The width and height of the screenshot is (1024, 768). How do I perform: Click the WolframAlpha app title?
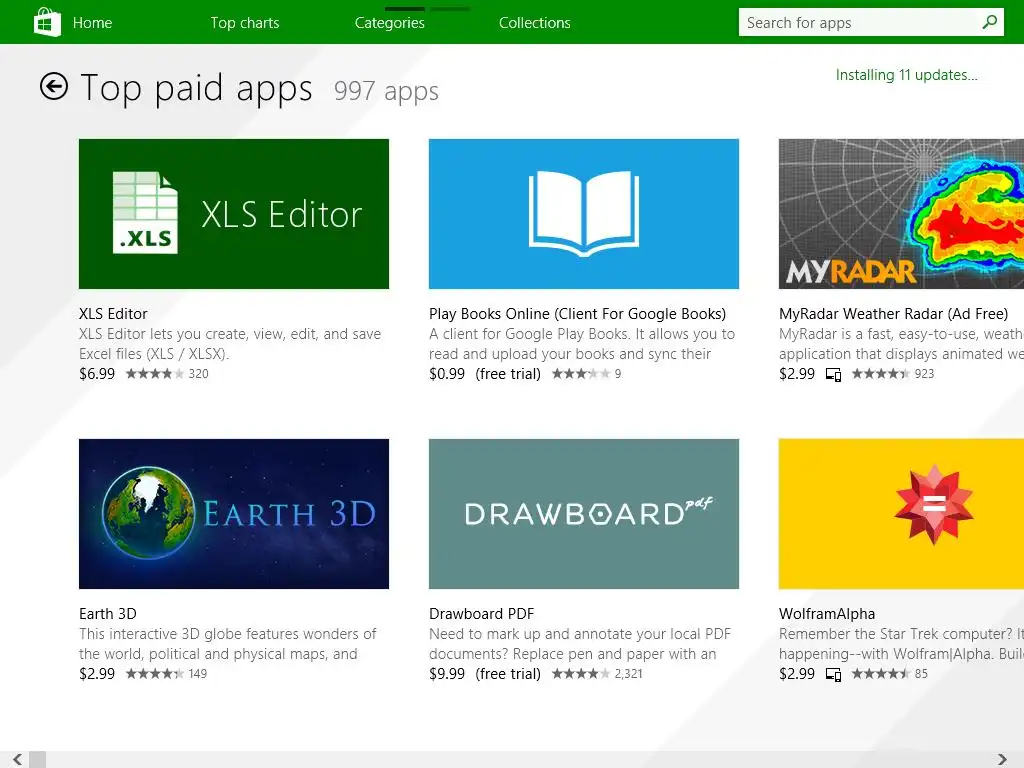click(827, 614)
